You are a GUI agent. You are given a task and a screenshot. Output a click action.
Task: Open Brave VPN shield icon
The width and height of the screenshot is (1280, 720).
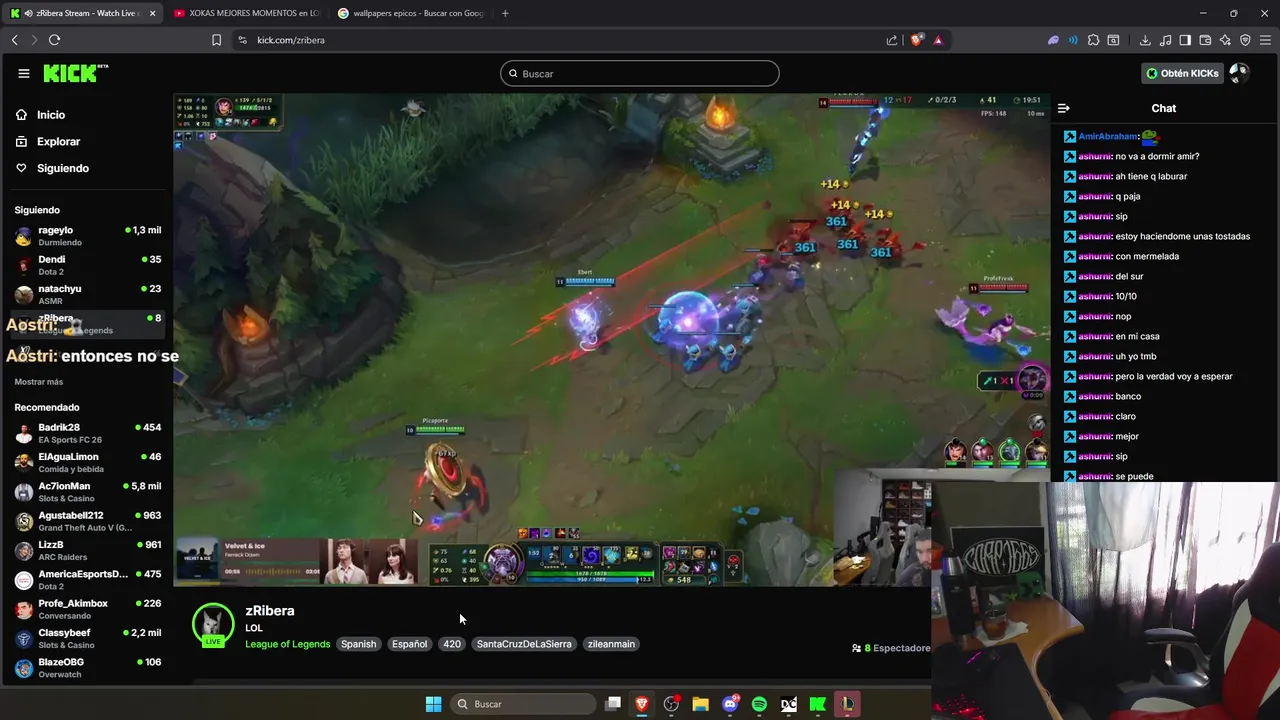tap(1245, 40)
